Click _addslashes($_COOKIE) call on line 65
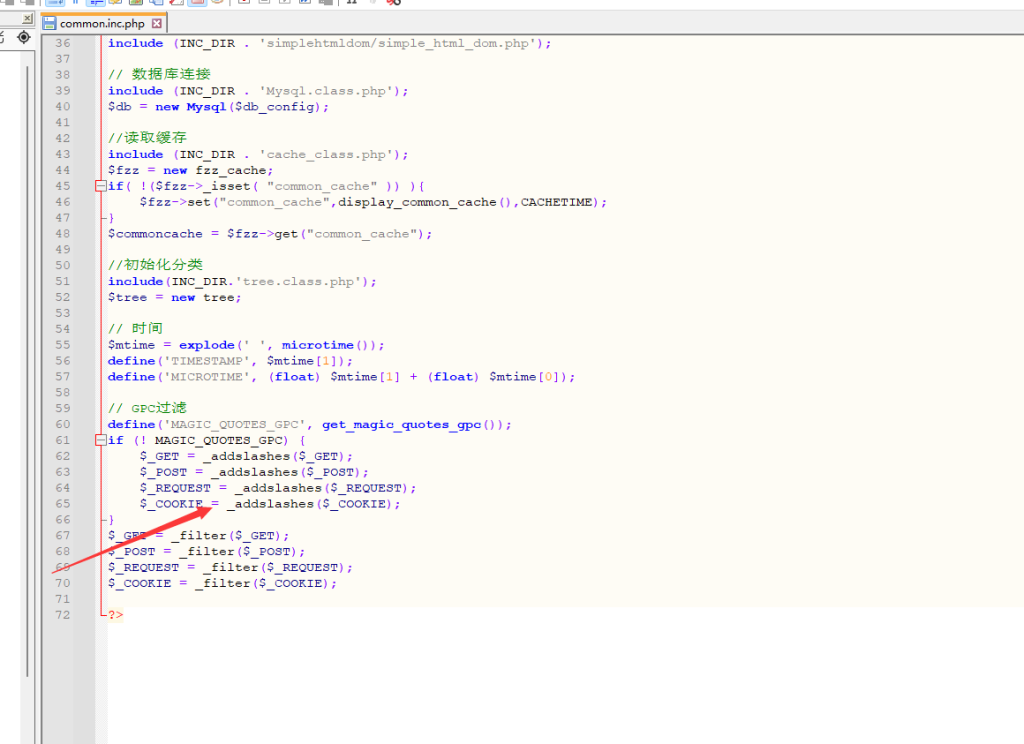Viewport: 1024px width, 744px height. (312, 504)
